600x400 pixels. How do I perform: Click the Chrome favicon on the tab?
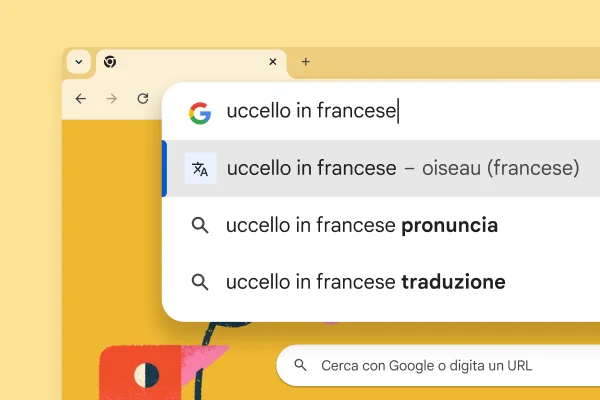[x=110, y=62]
